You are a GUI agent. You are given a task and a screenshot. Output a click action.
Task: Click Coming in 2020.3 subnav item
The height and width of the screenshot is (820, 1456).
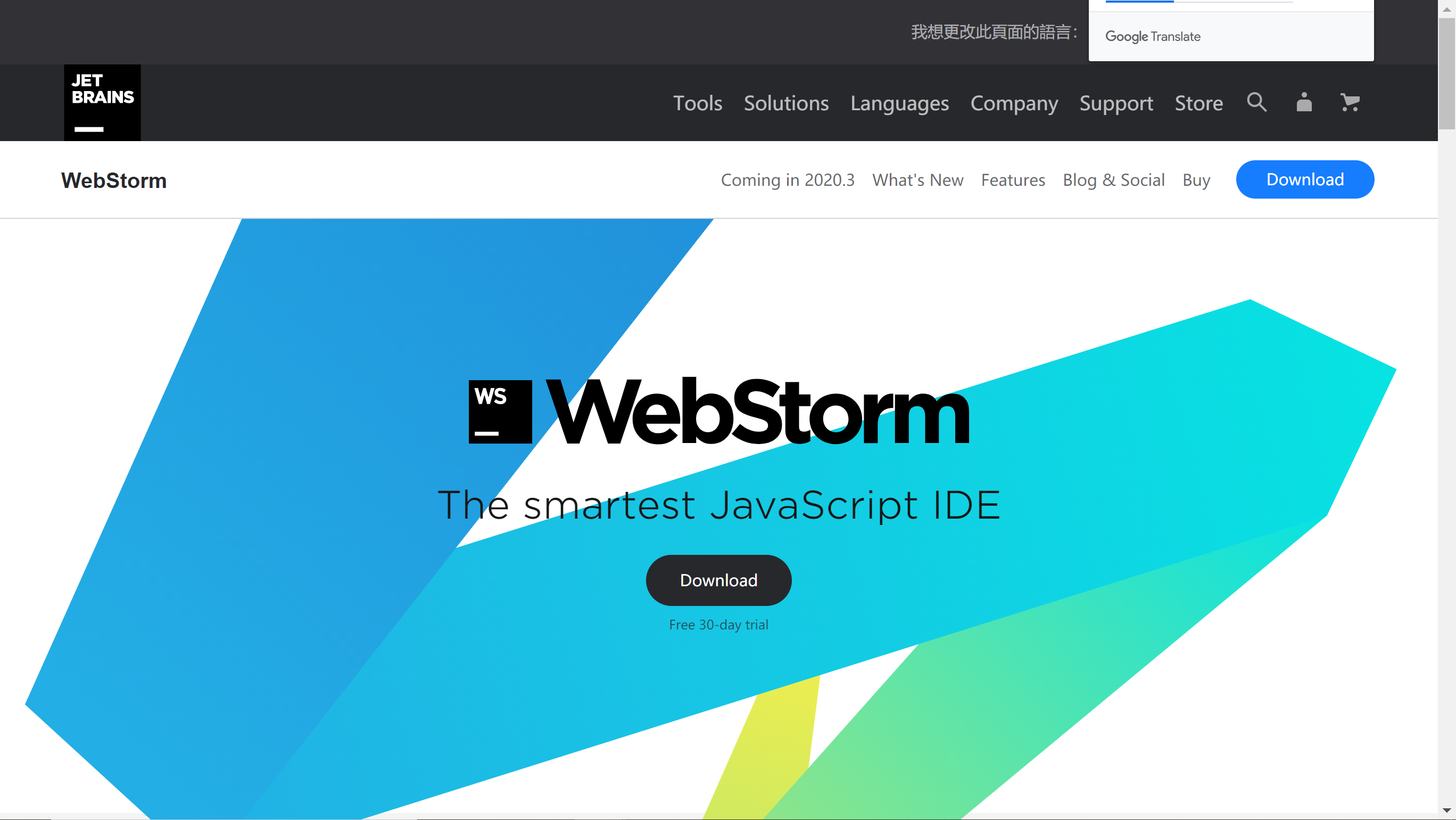coord(788,180)
